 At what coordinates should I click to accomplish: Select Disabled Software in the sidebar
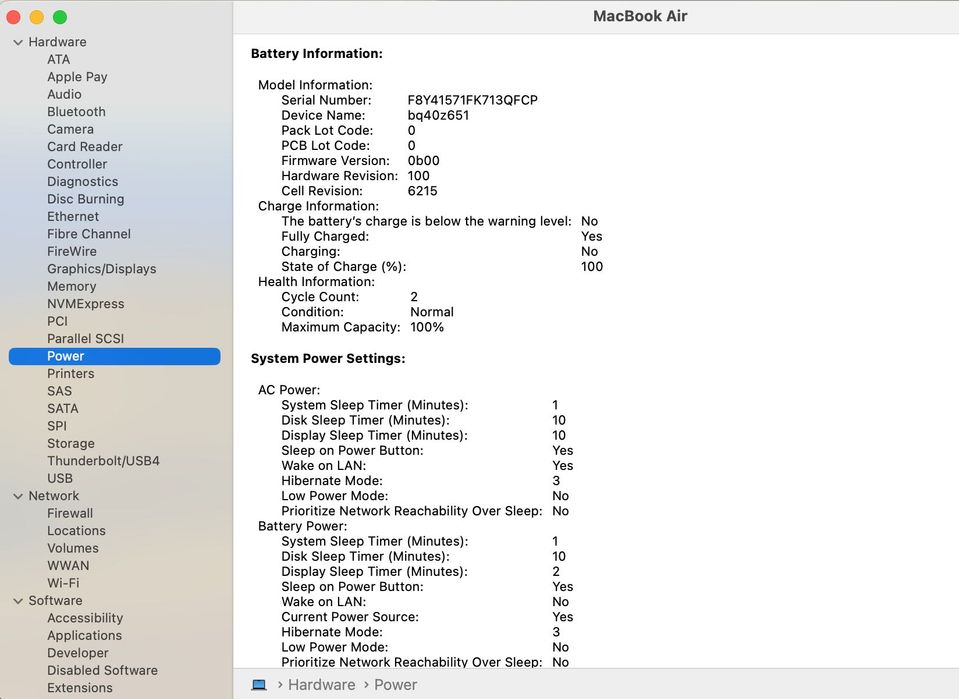(102, 671)
